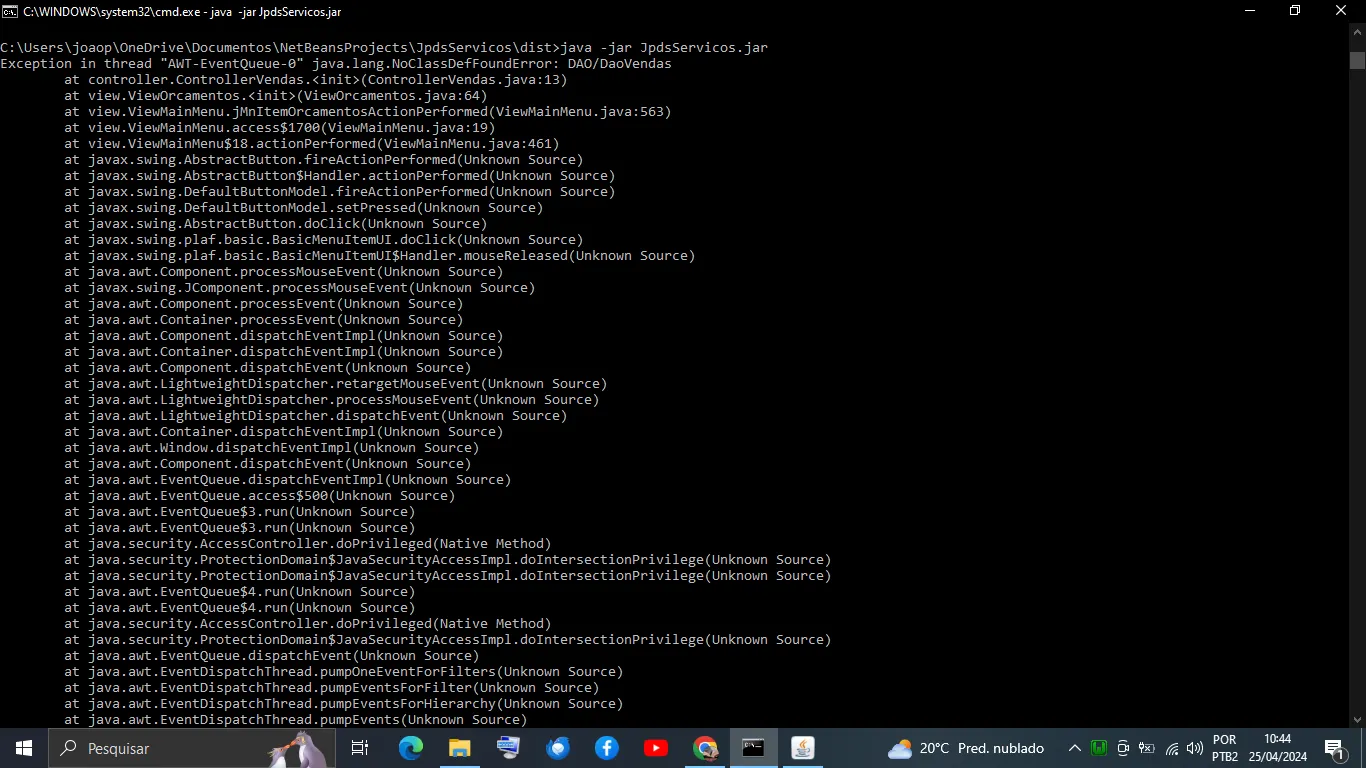Viewport: 1366px width, 768px height.
Task: Click the 'BasicMenuItemUI$Handler.mouseReleased' line
Action: click(380, 256)
